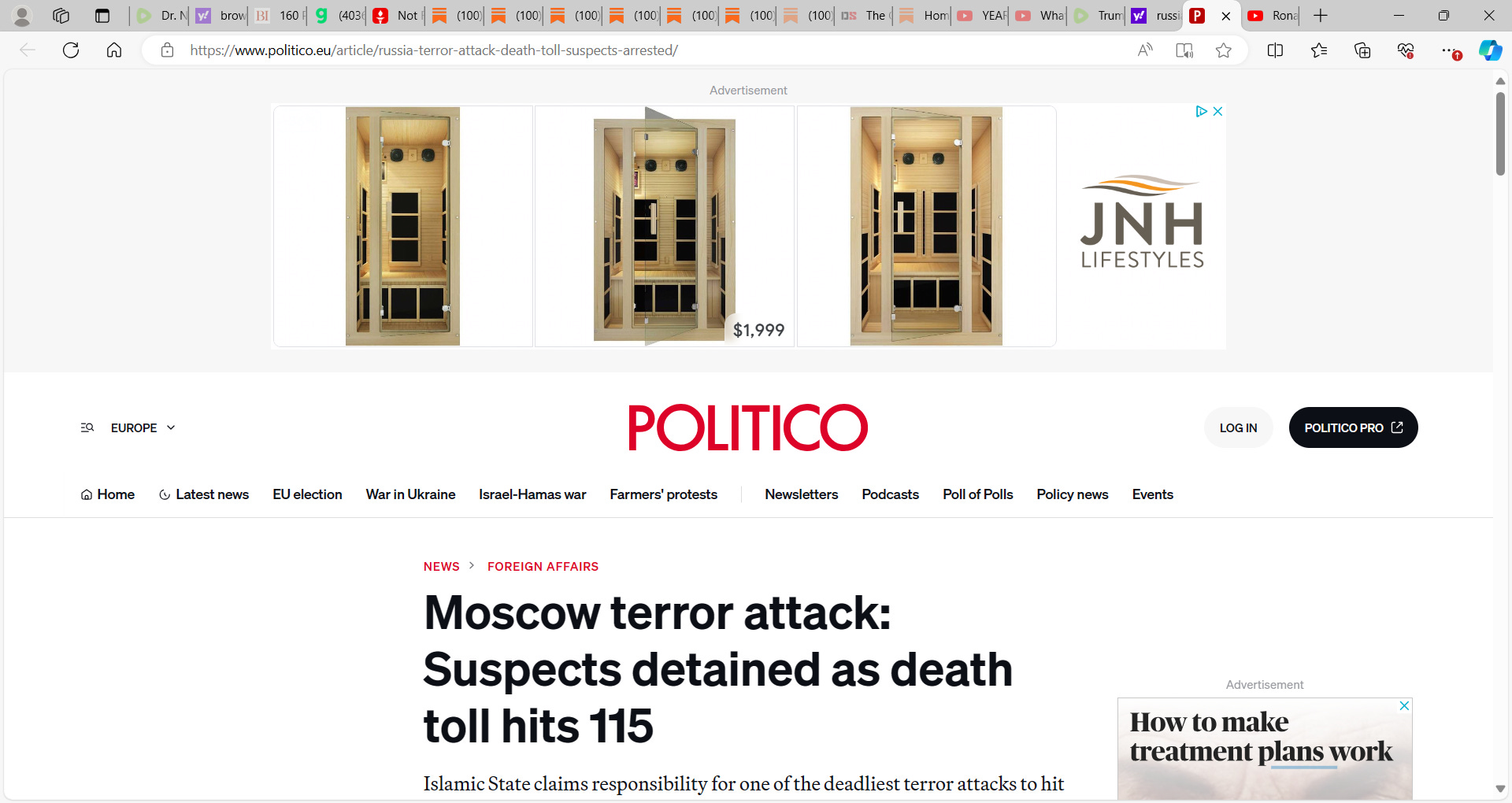Click the JNH Lifestyles logo in ad
The image size is (1512, 803).
pyautogui.click(x=1142, y=222)
